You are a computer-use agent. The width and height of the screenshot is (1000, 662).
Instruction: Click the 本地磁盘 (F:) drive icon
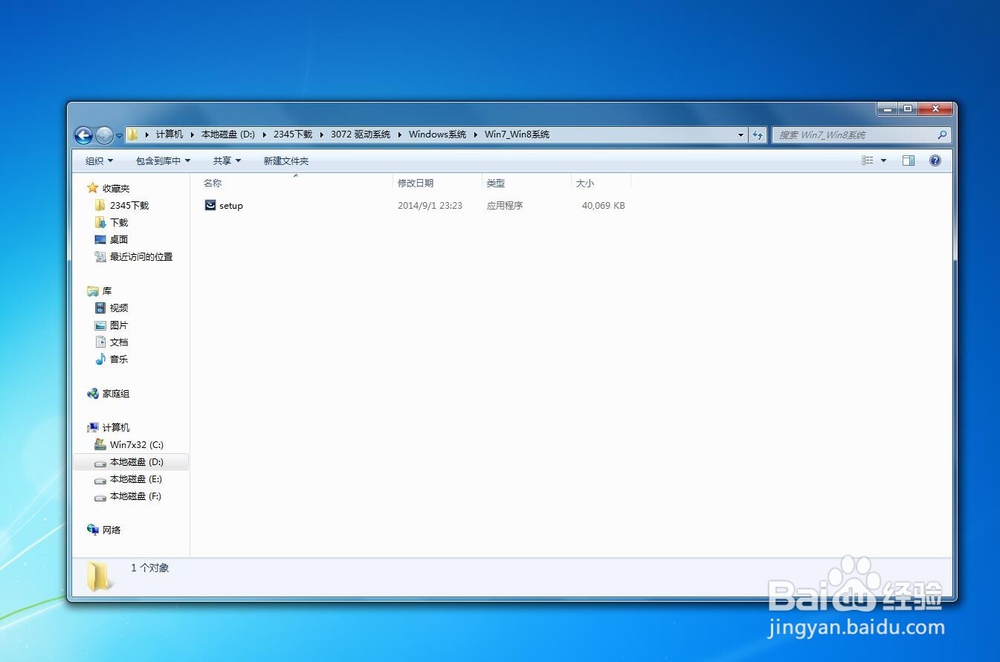[100, 497]
